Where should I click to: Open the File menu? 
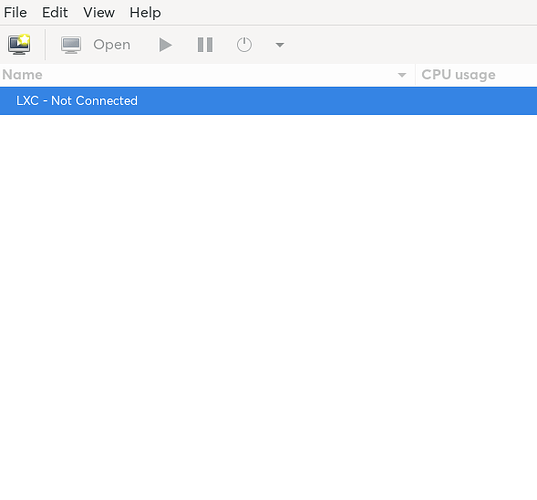pyautogui.click(x=15, y=13)
